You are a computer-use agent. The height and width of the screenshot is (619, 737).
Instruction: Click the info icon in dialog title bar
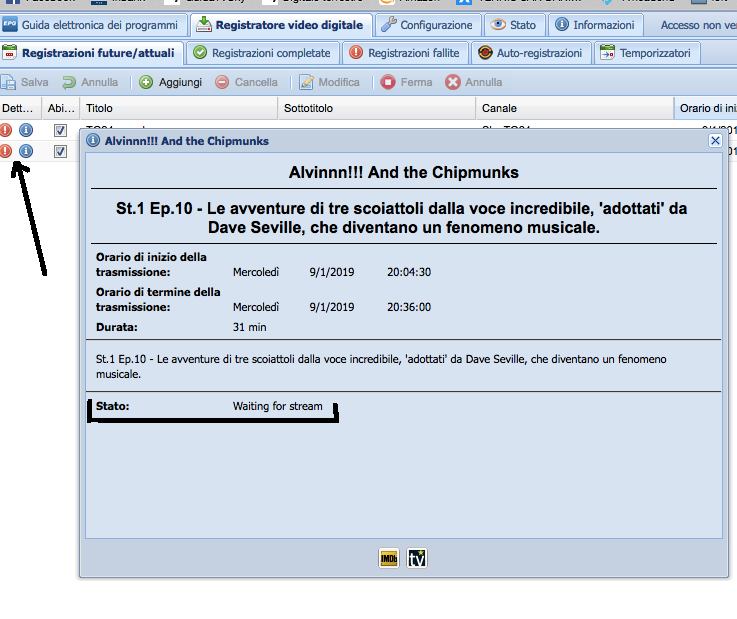coord(93,141)
